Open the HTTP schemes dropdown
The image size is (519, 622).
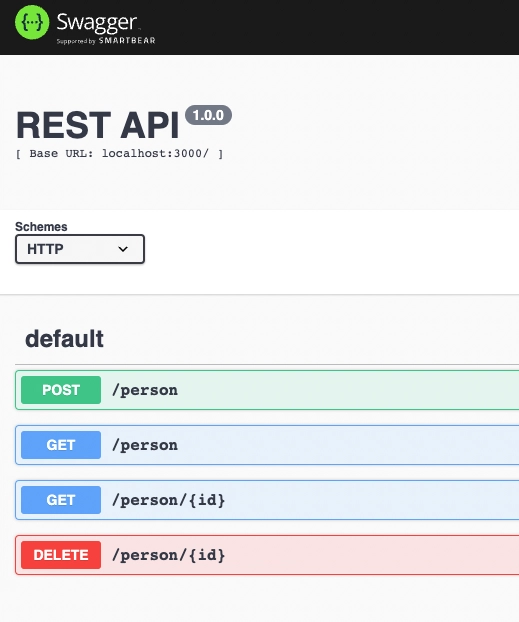coord(80,249)
